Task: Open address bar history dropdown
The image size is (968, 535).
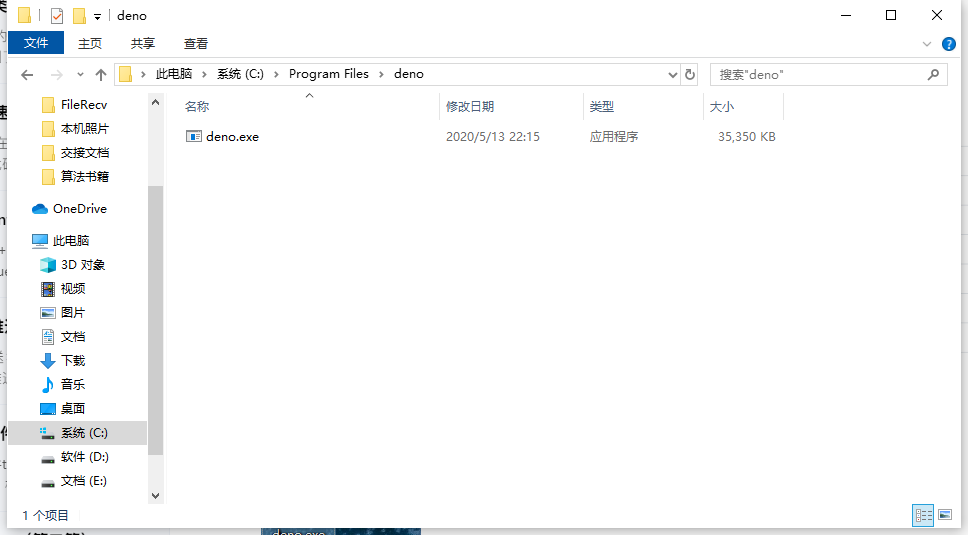Action: [672, 75]
